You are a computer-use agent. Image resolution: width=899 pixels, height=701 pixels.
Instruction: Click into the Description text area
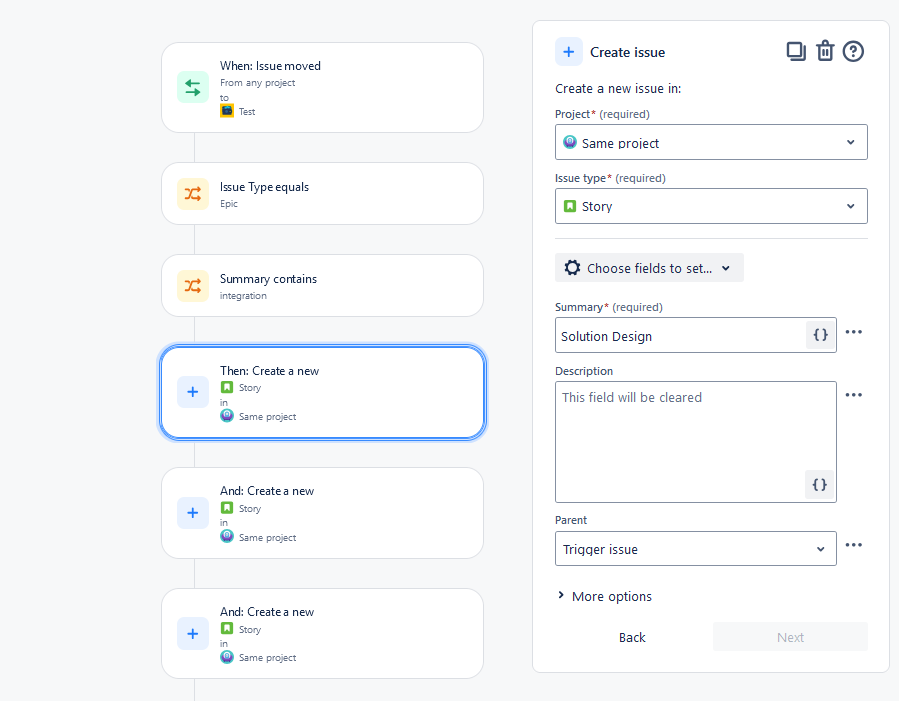coord(695,442)
